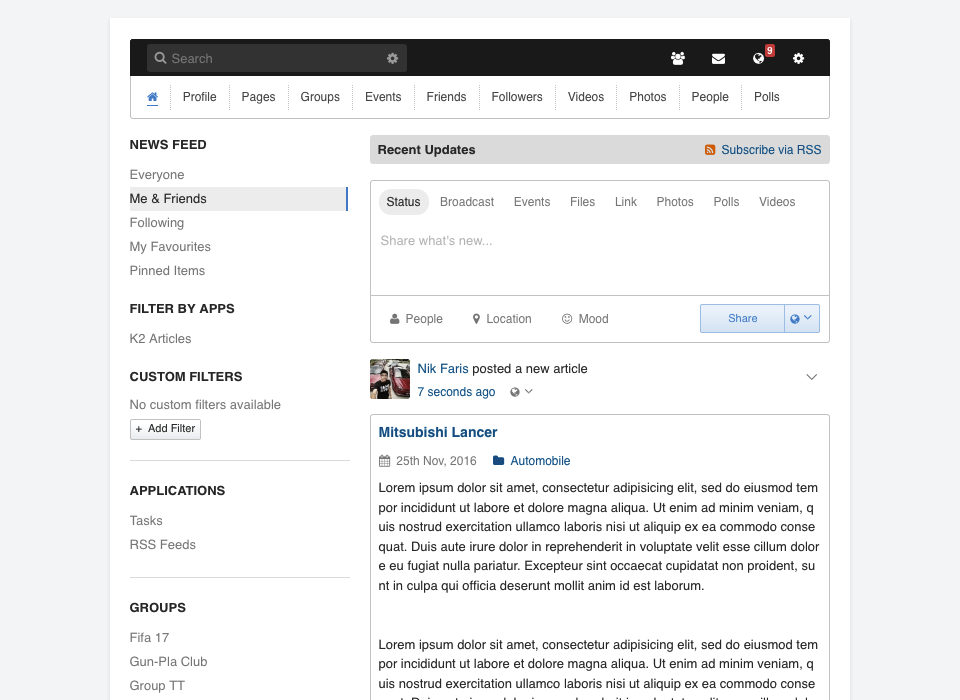Click the settings gear in top right
The width and height of the screenshot is (960, 700).
pos(798,59)
